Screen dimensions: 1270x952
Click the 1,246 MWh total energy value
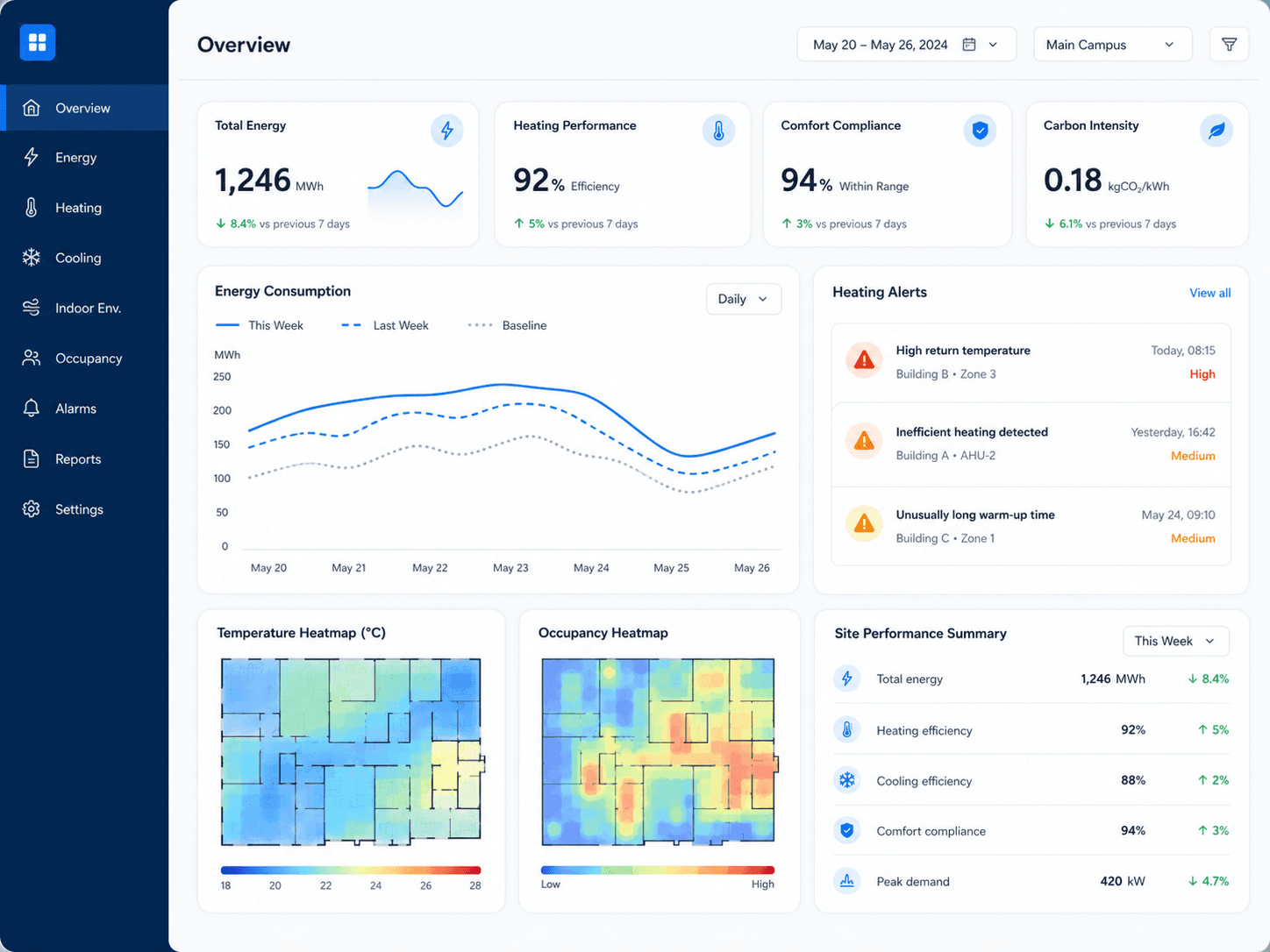[x=269, y=181]
